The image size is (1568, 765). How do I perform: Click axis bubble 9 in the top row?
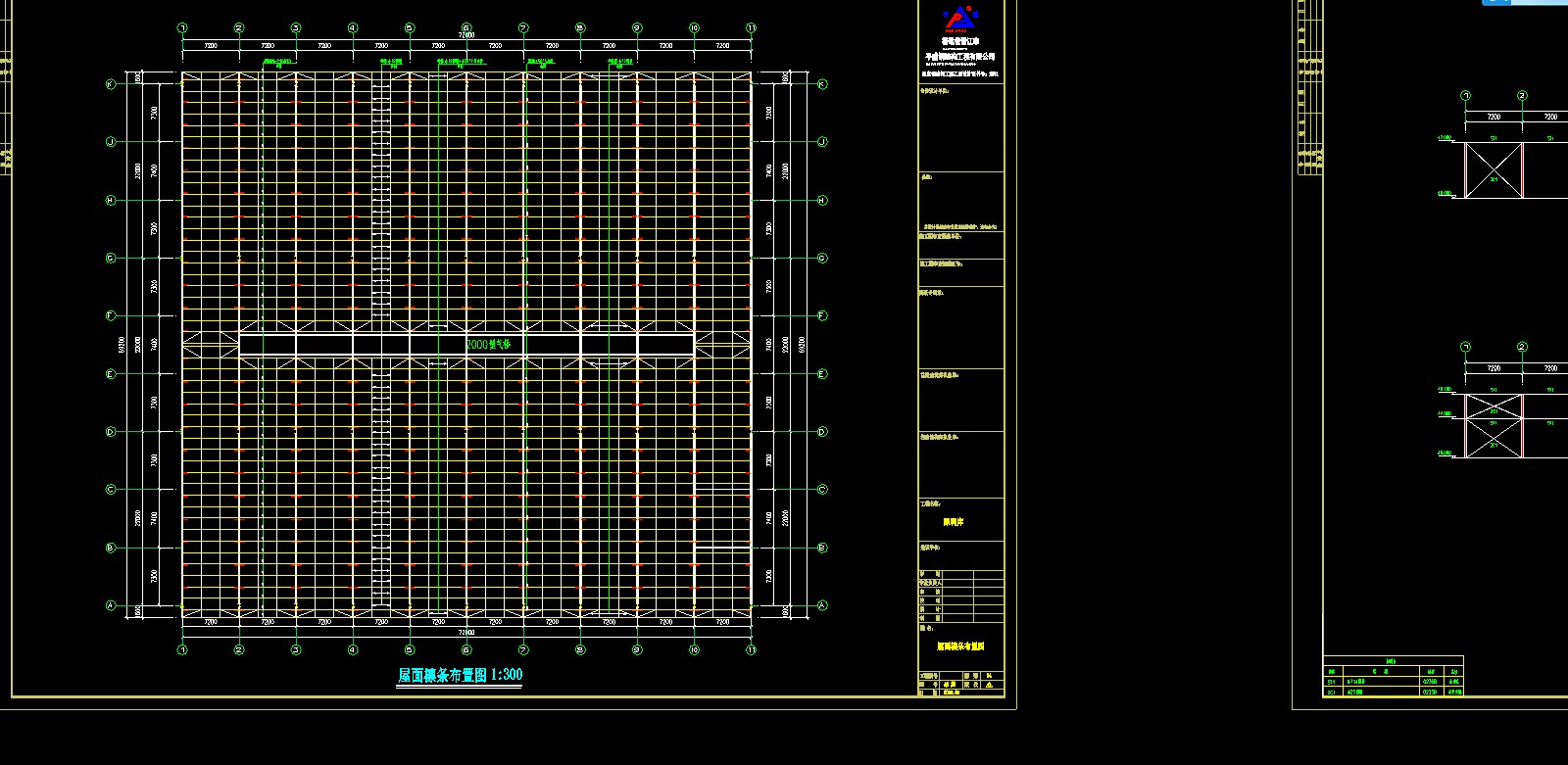coord(637,28)
